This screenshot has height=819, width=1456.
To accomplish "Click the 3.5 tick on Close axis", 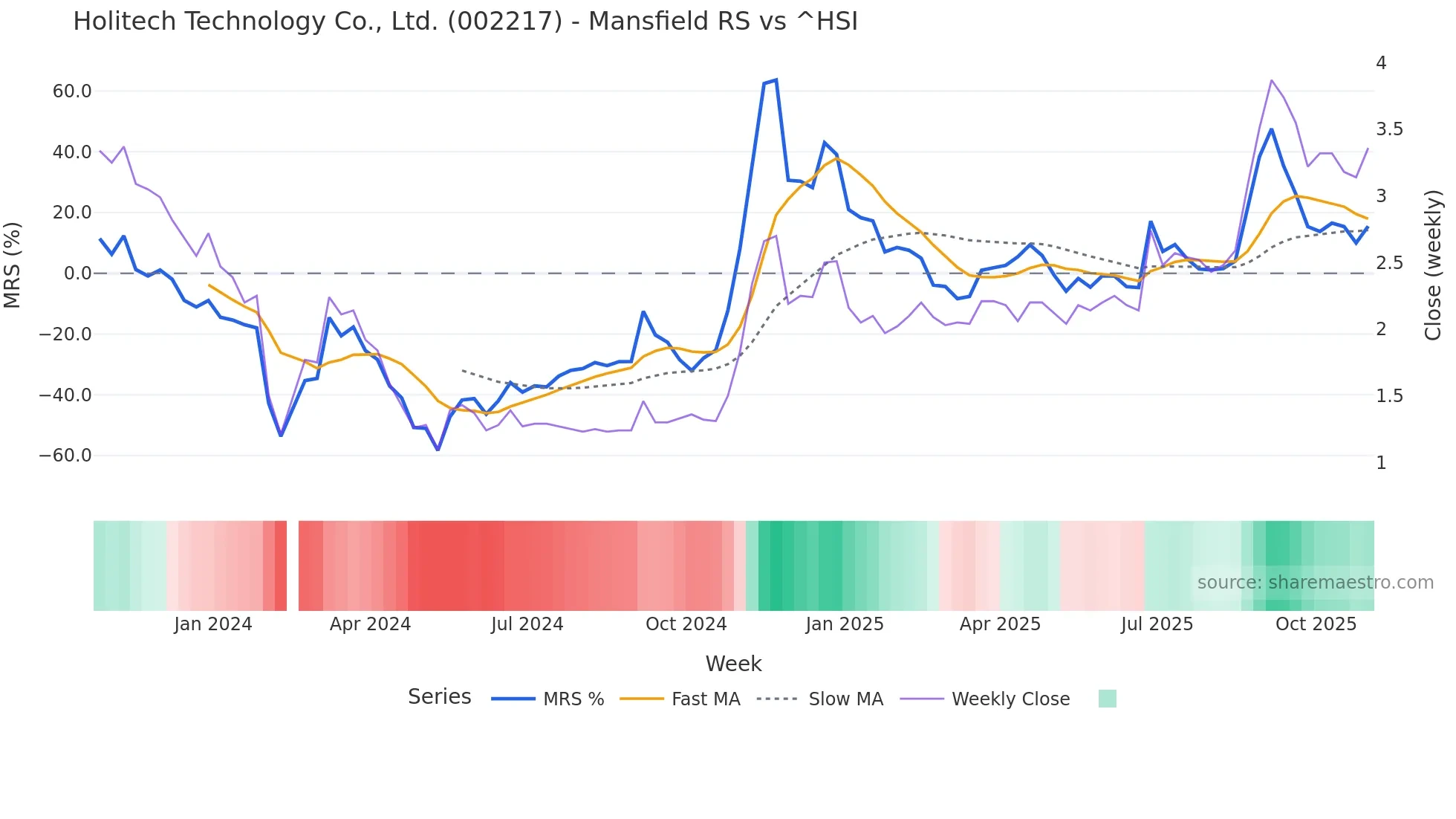I will 1389,129.
